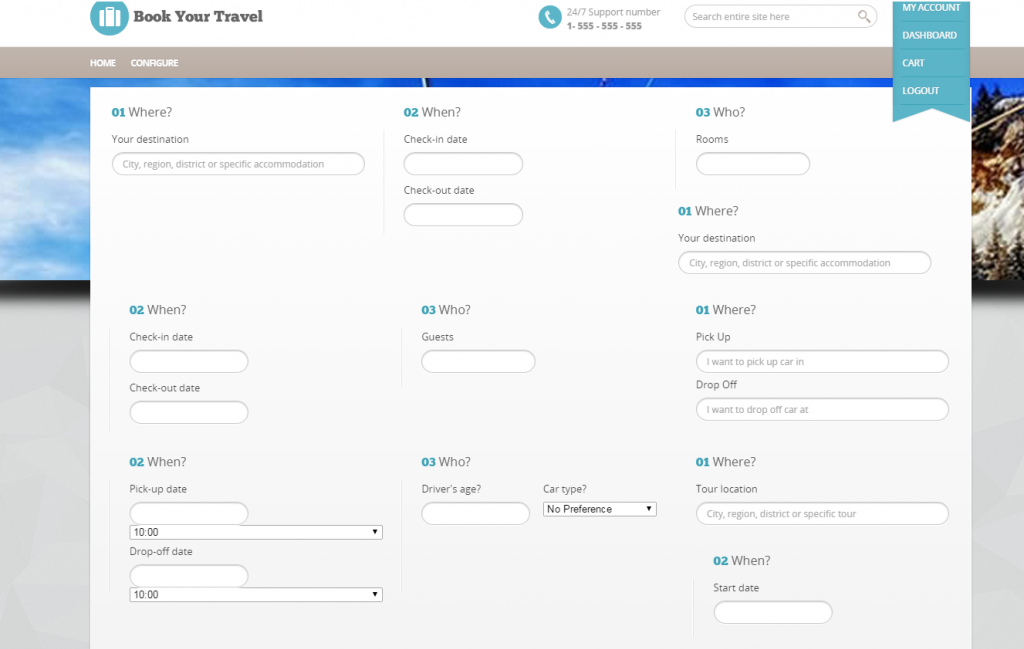The height and width of the screenshot is (649, 1024).
Task: Navigate to the Dashboard link
Action: point(929,35)
